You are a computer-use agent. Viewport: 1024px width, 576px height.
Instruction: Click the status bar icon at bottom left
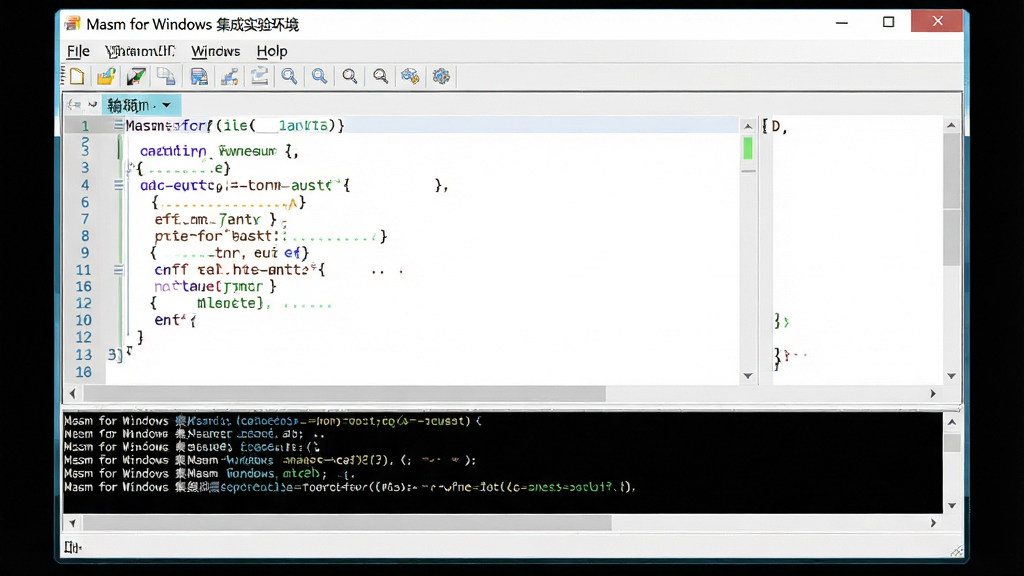pos(72,547)
